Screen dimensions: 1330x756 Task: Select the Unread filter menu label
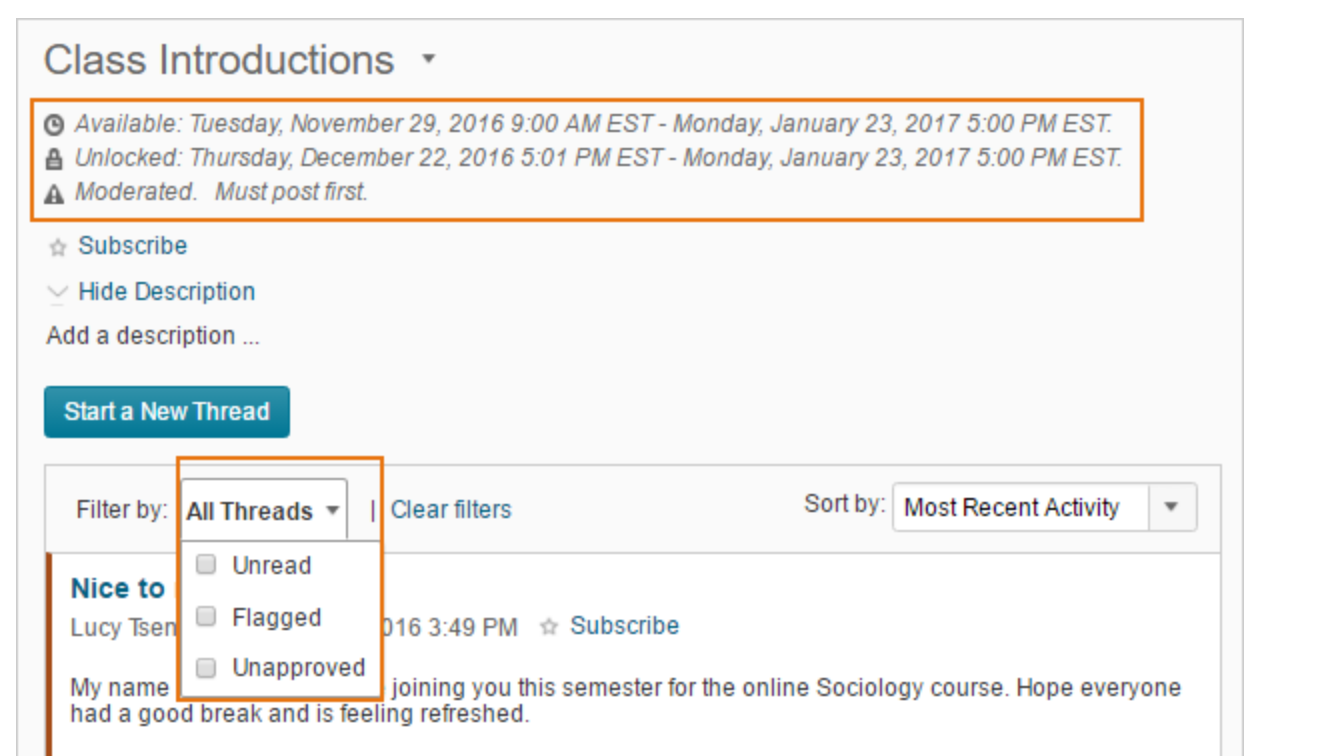(x=271, y=565)
